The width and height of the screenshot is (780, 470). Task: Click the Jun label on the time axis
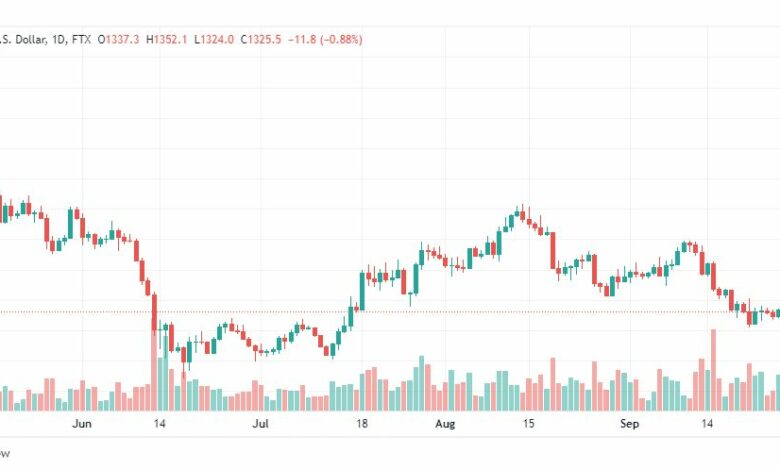pos(82,424)
